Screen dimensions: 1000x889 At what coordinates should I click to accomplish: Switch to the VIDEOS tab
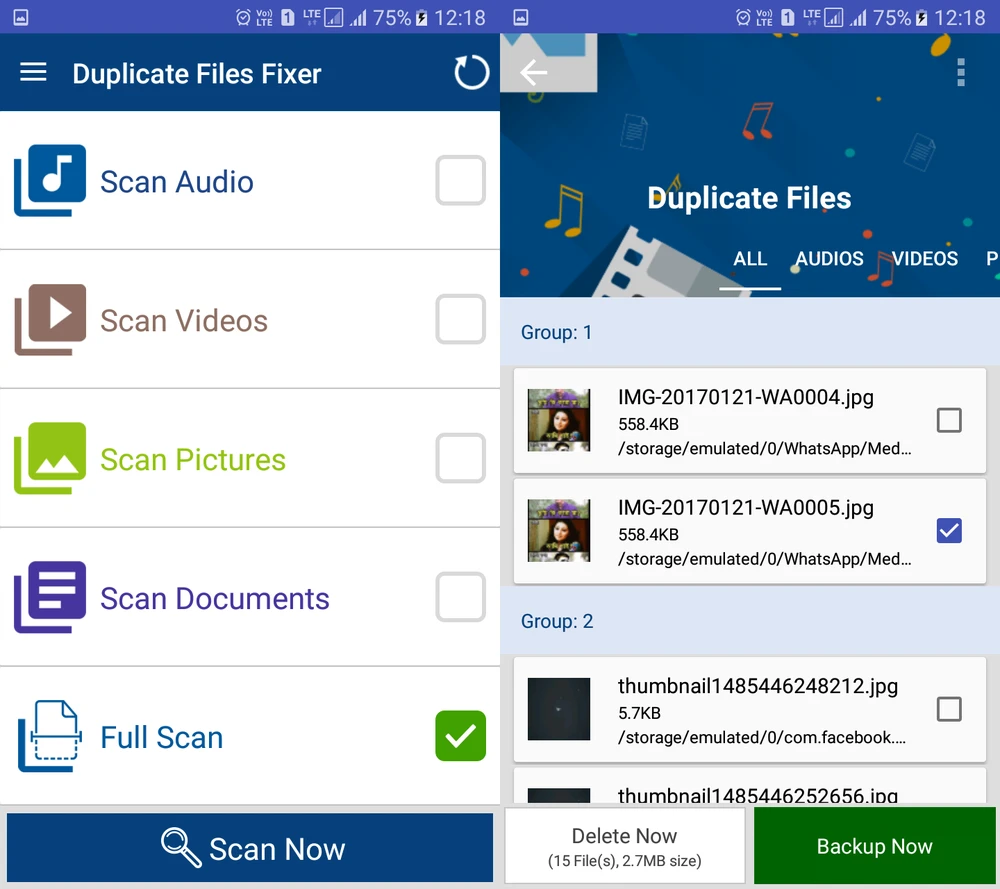(925, 259)
